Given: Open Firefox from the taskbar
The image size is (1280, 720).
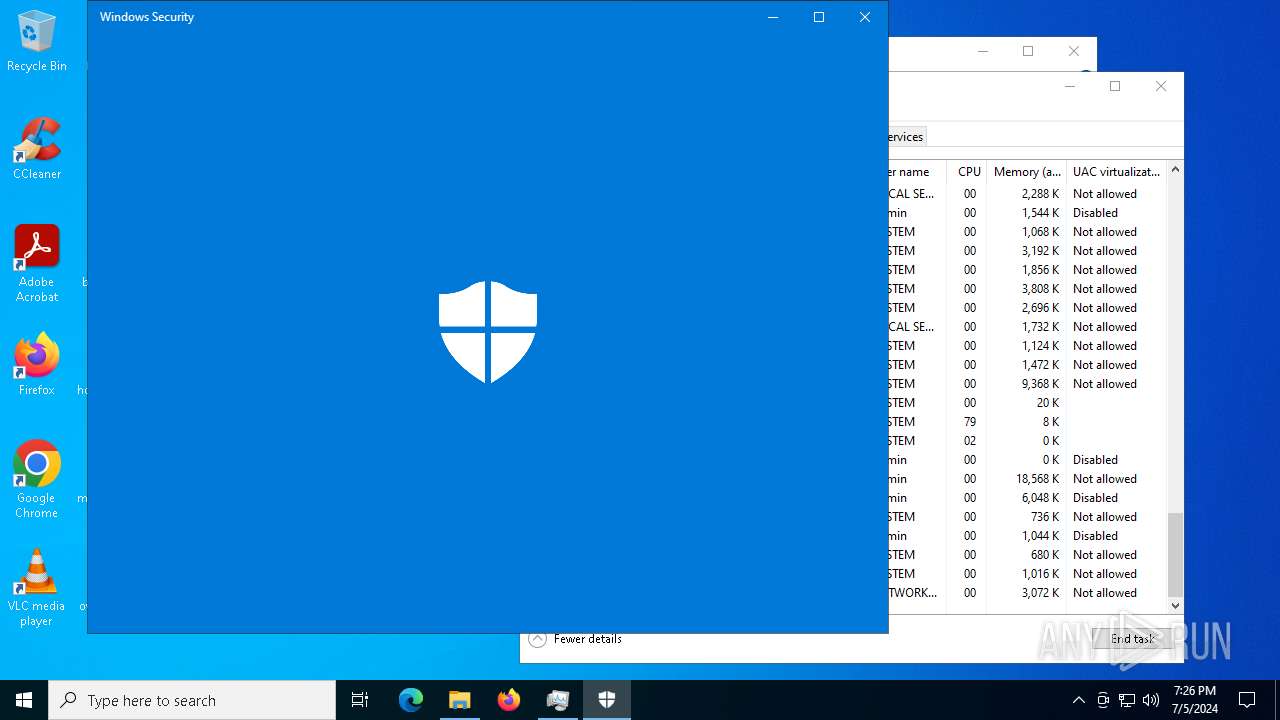Looking at the screenshot, I should pyautogui.click(x=509, y=700).
